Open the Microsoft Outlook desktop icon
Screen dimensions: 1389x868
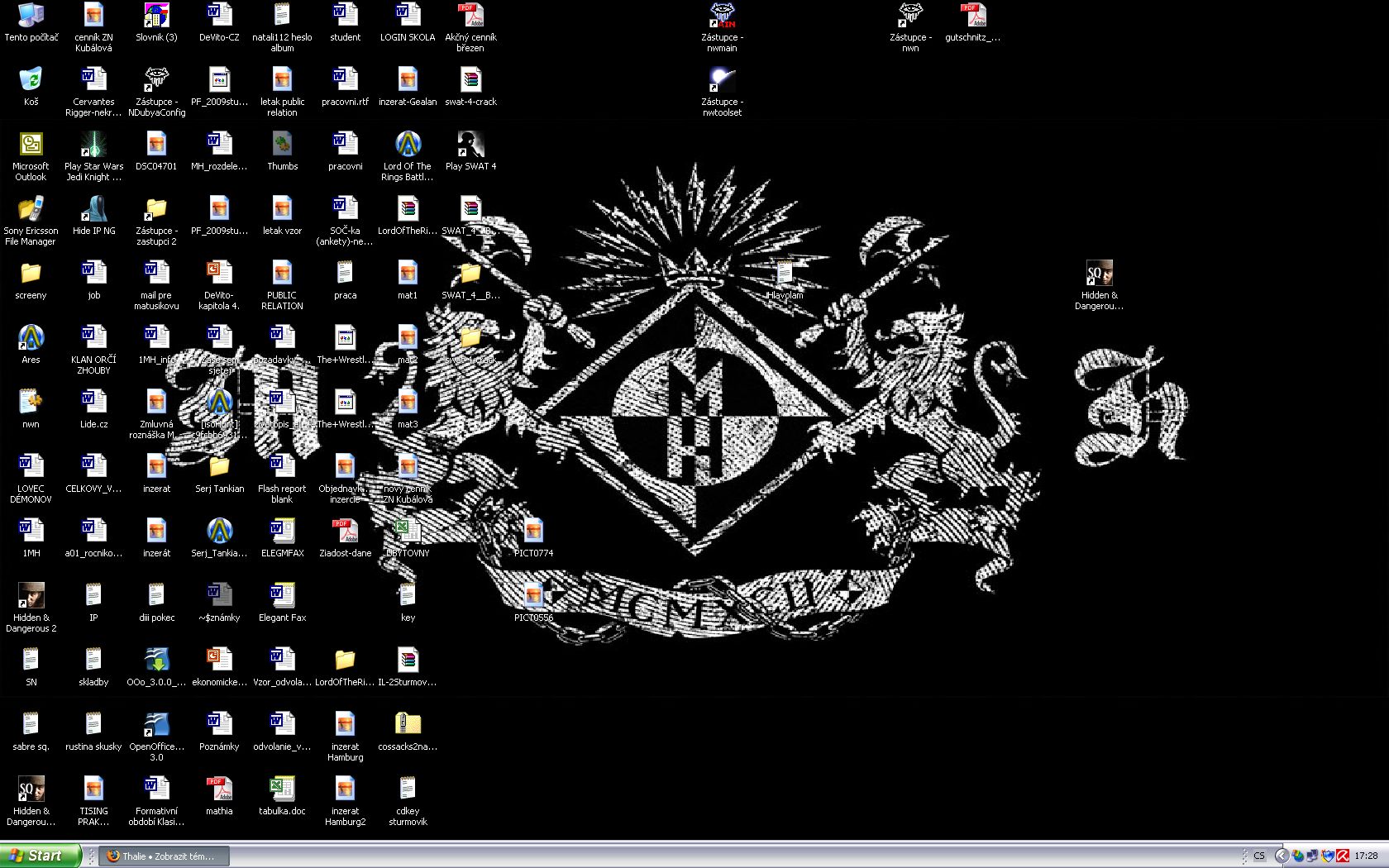coord(31,145)
